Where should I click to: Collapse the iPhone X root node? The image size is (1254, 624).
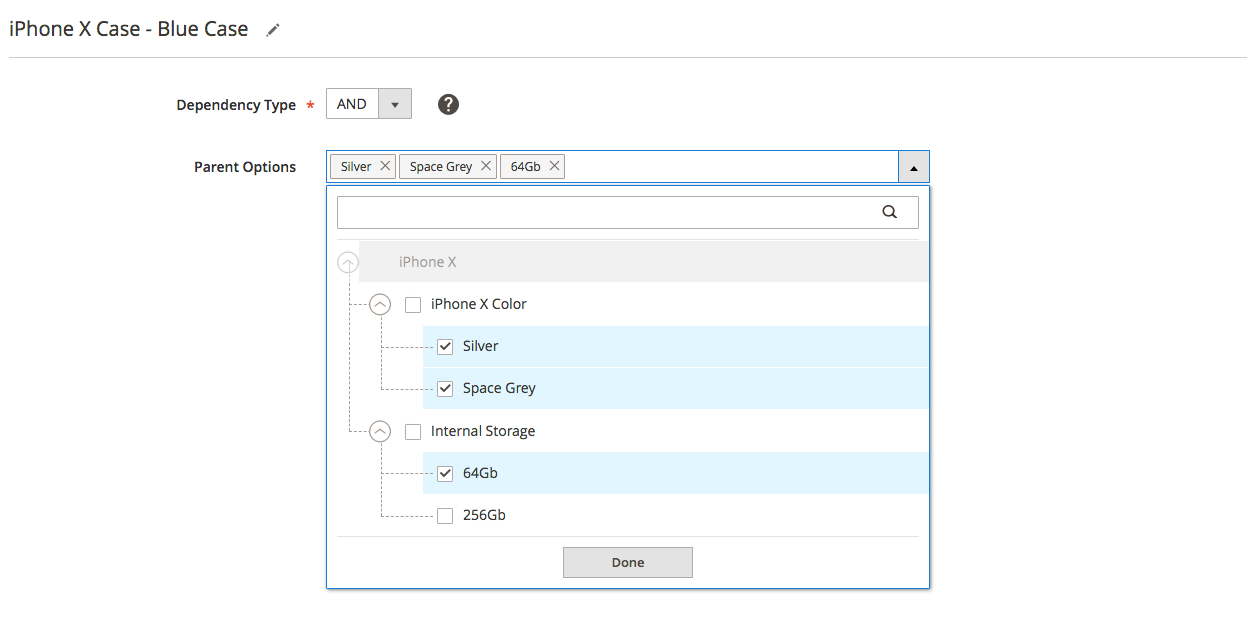(347, 262)
